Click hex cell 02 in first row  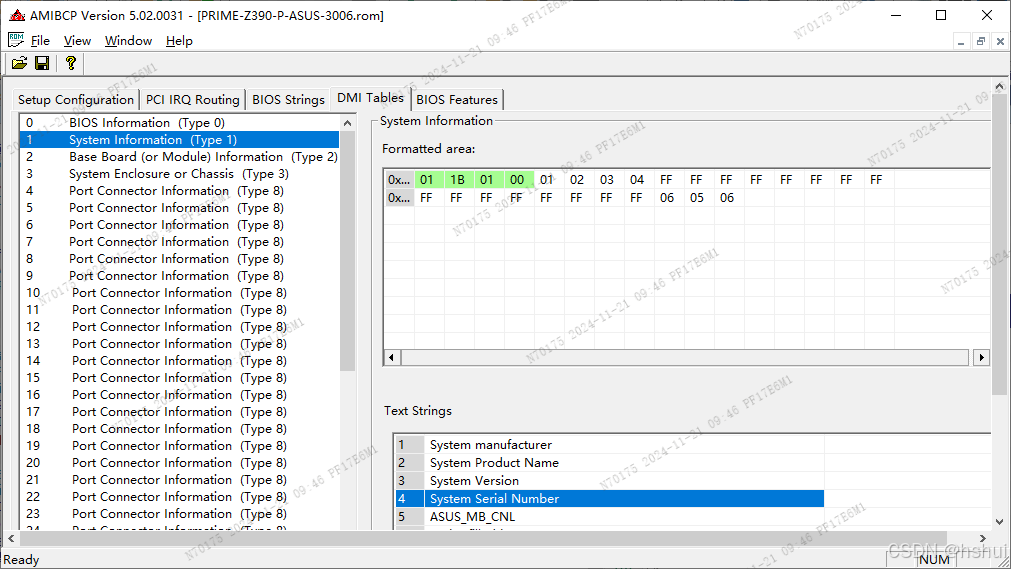[x=577, y=180]
